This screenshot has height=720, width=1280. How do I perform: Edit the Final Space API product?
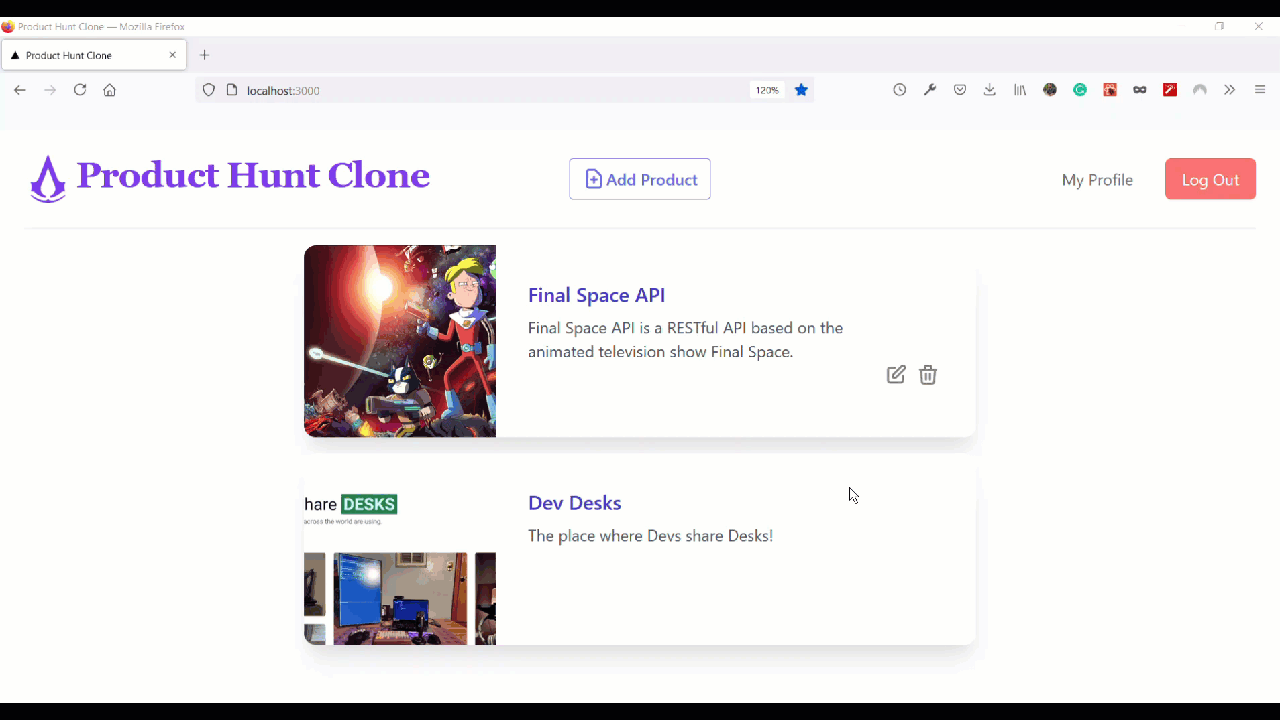[896, 374]
